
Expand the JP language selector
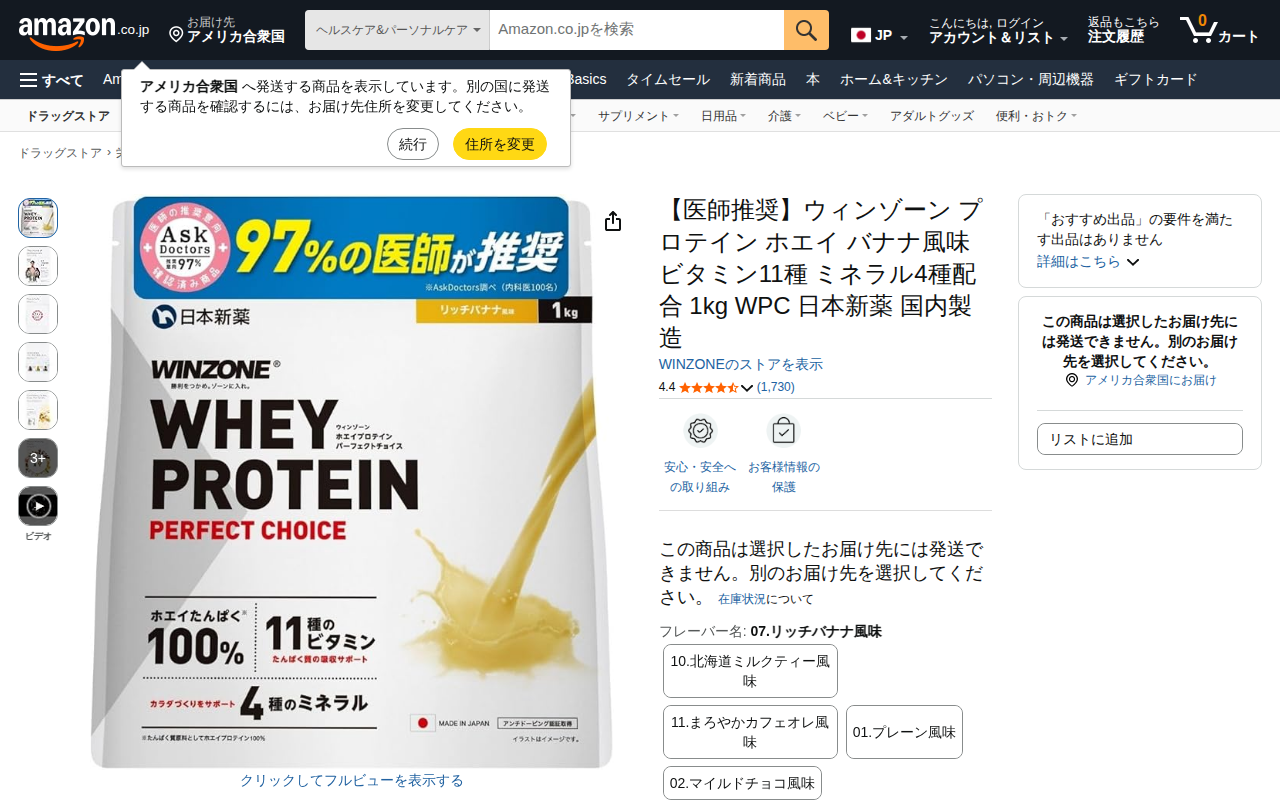click(879, 35)
